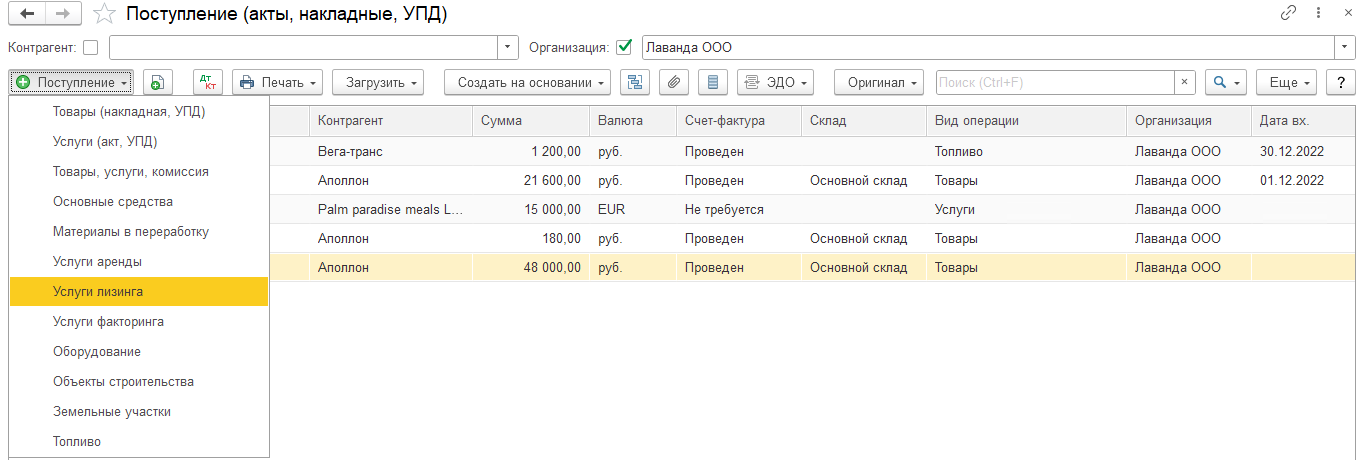Click the 01.12.2022 date cell

click(1304, 181)
